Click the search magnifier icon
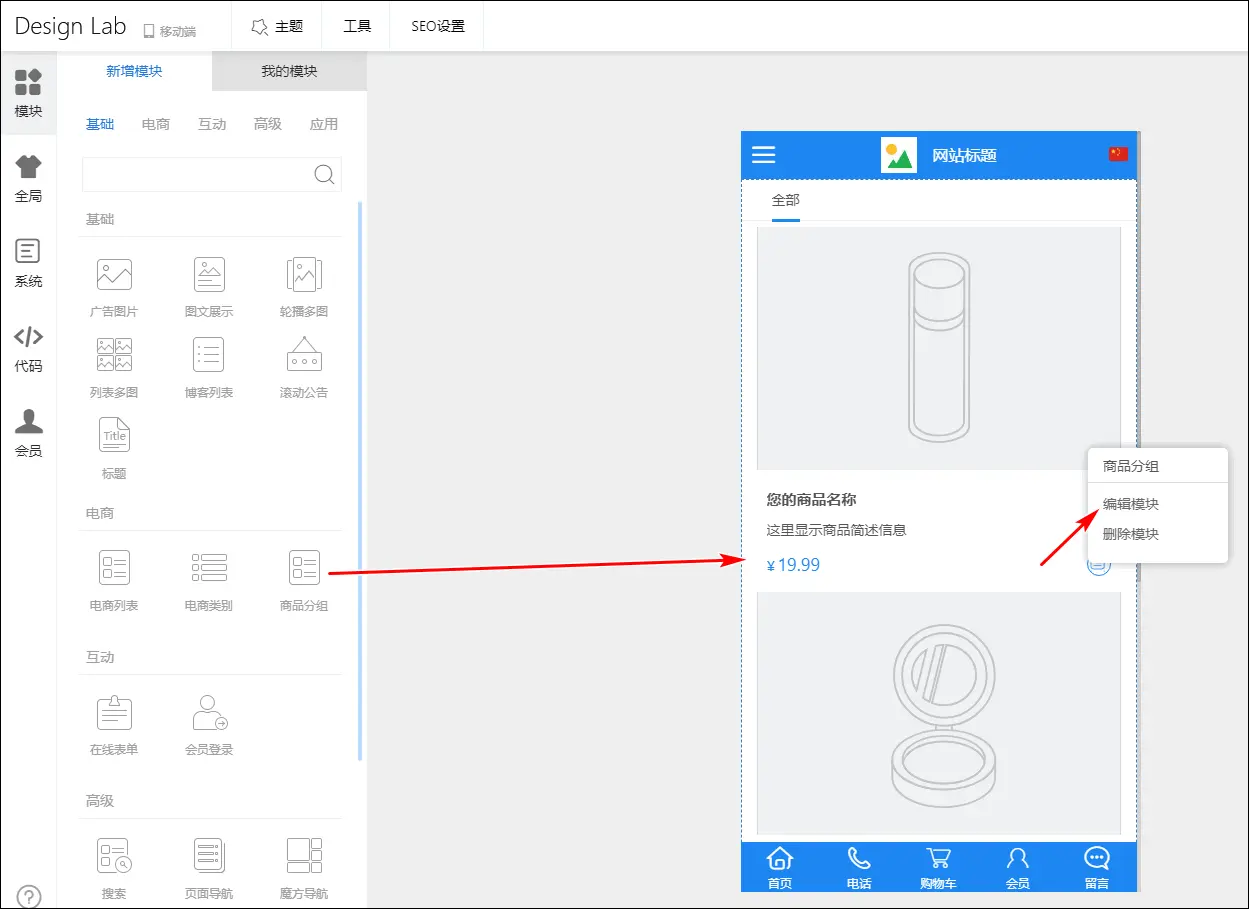Viewport: 1249px width, 909px height. tap(324, 175)
